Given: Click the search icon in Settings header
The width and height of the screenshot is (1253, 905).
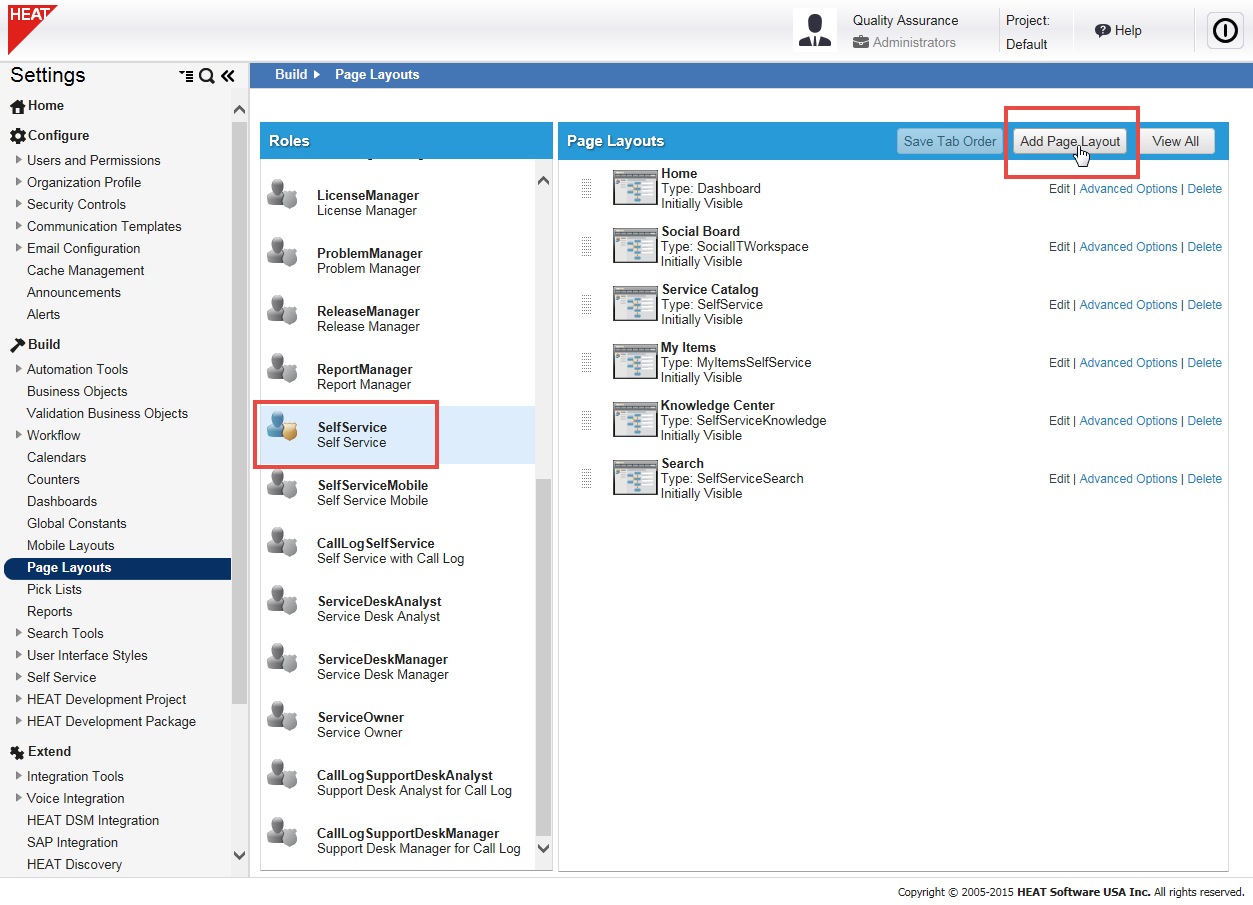Looking at the screenshot, I should click(x=207, y=76).
